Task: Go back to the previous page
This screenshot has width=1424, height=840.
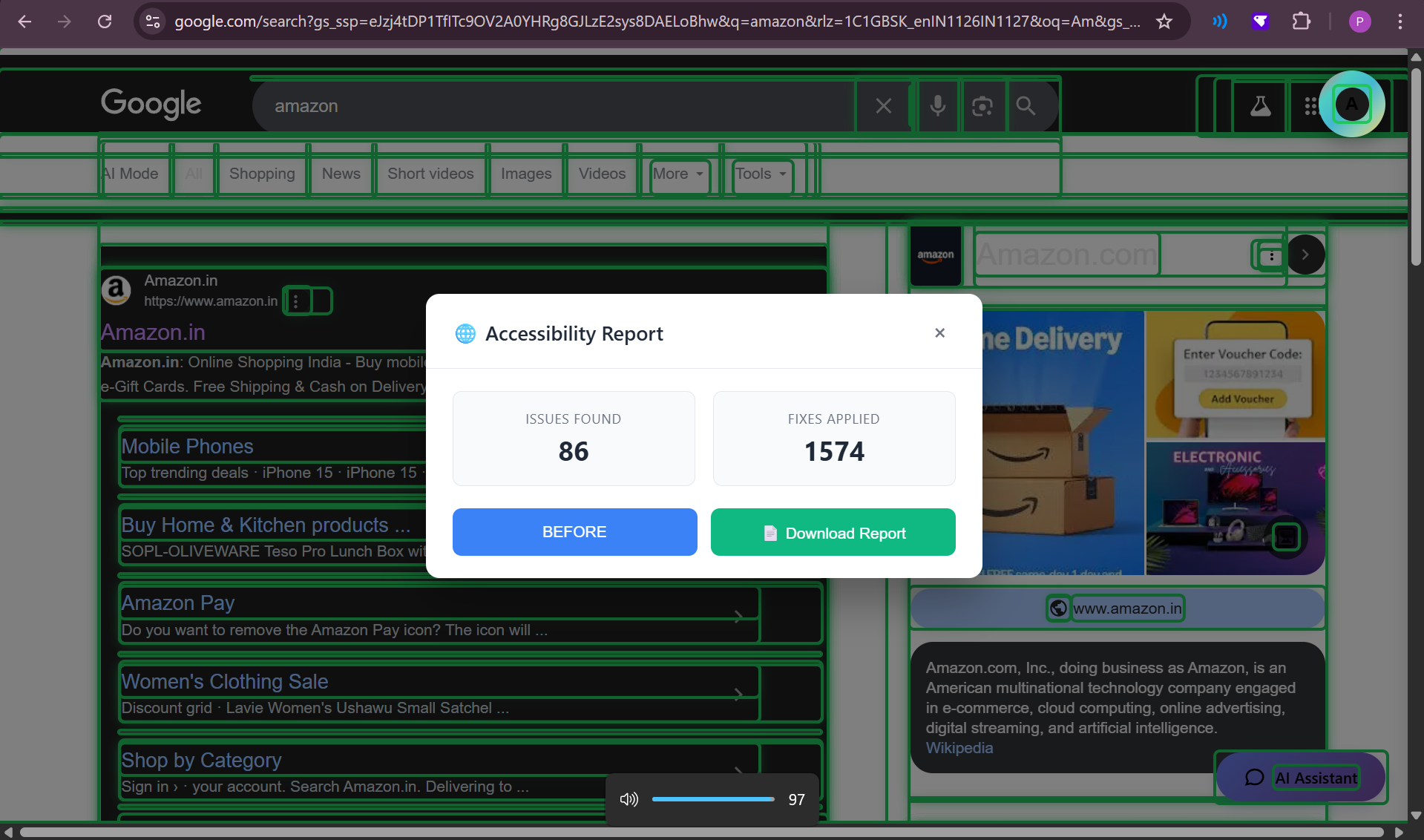Action: pos(24,22)
